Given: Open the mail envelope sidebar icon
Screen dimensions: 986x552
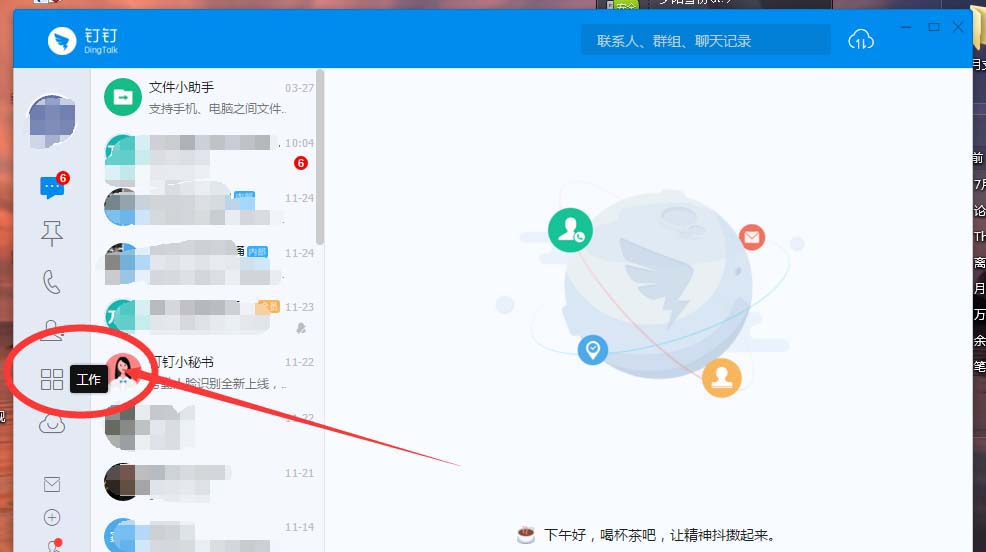Looking at the screenshot, I should pos(52,485).
